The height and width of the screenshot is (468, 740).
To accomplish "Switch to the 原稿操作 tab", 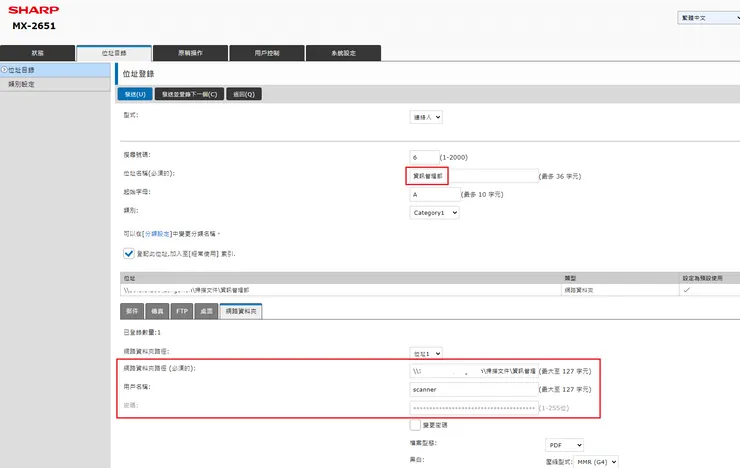I will click(190, 53).
